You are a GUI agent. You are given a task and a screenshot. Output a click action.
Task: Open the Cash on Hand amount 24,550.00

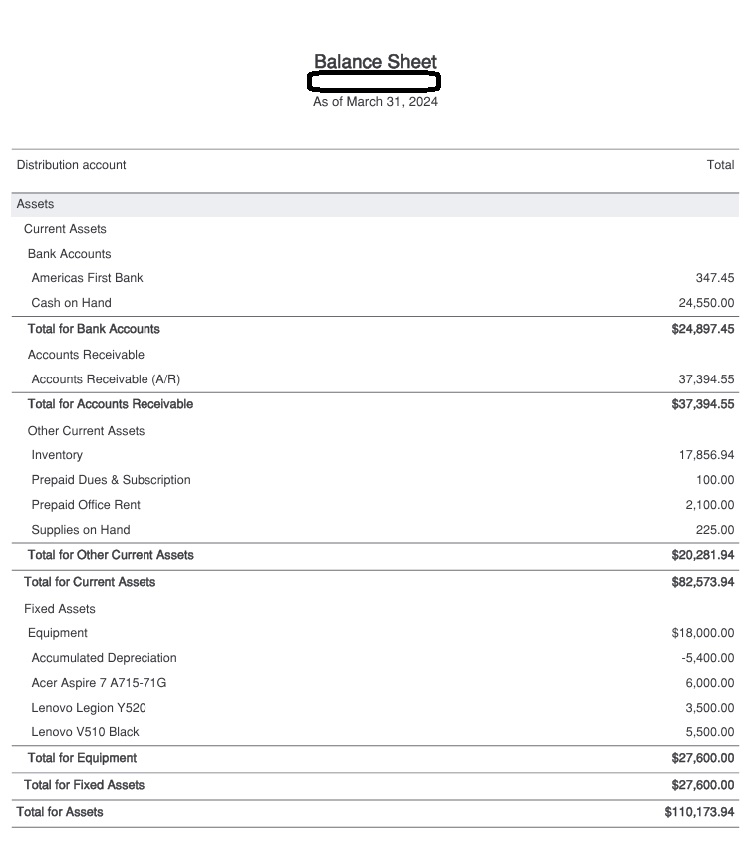706,303
